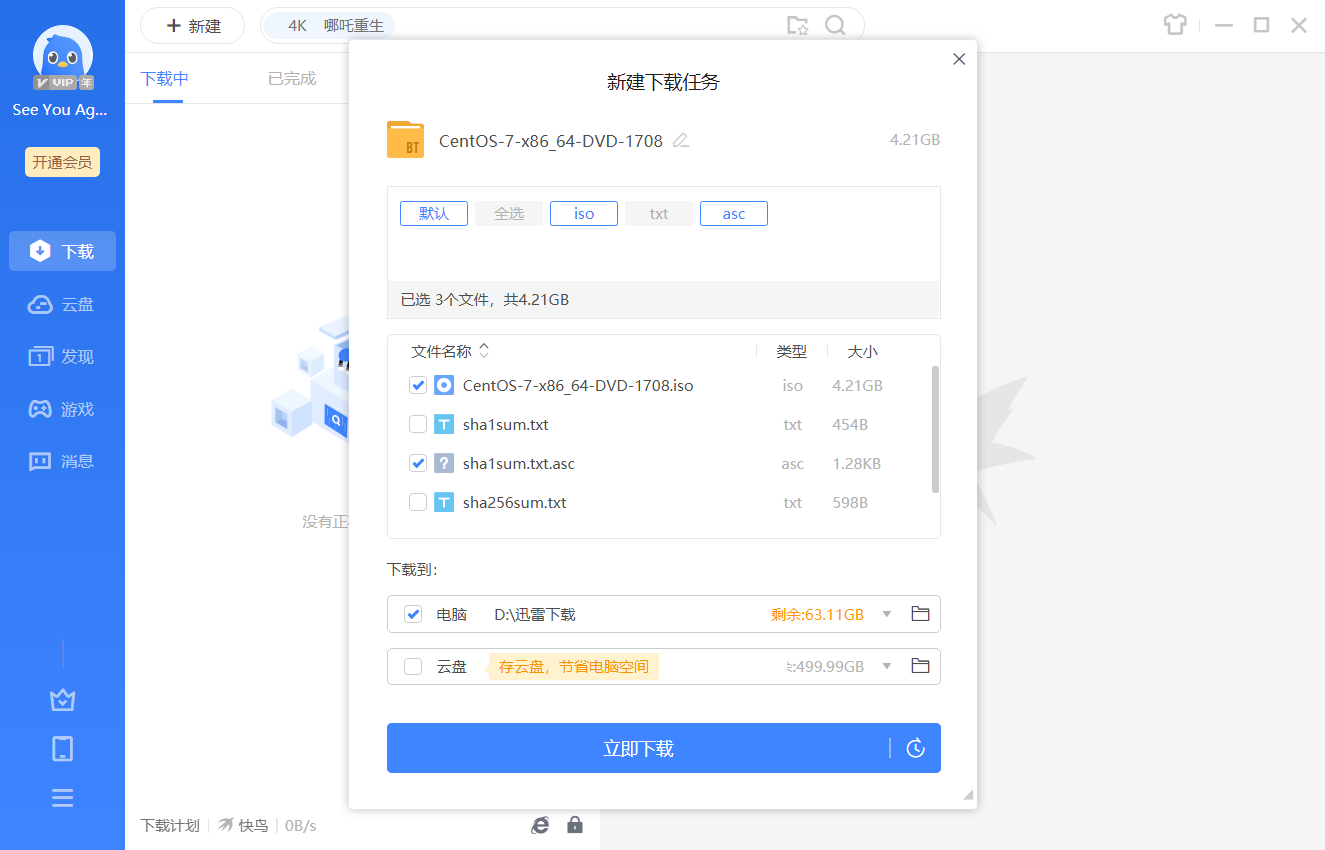Click the favorites folder star icon
This screenshot has height=850, width=1325.
[x=797, y=26]
